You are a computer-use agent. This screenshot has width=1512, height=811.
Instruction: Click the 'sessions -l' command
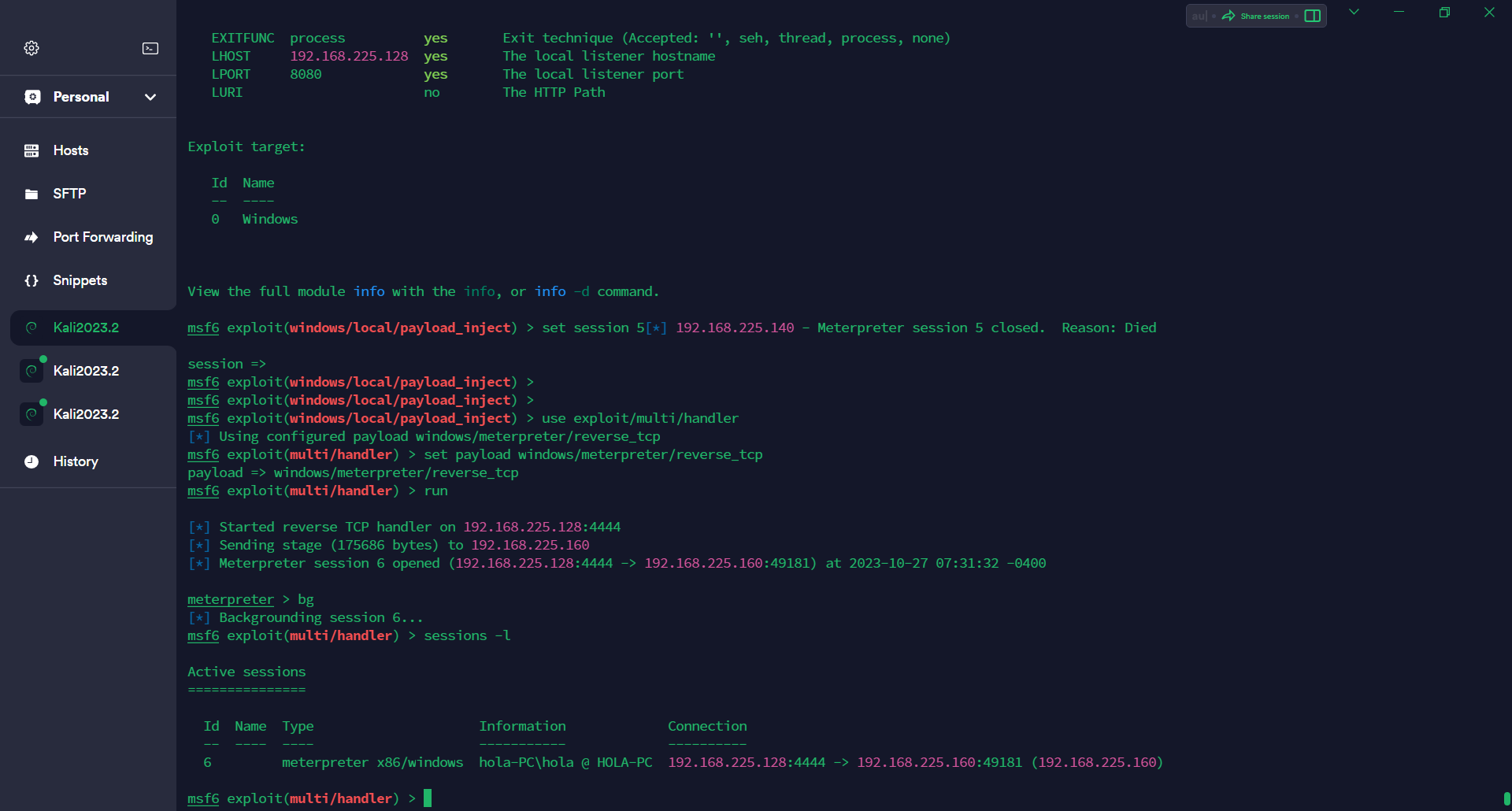click(x=467, y=635)
